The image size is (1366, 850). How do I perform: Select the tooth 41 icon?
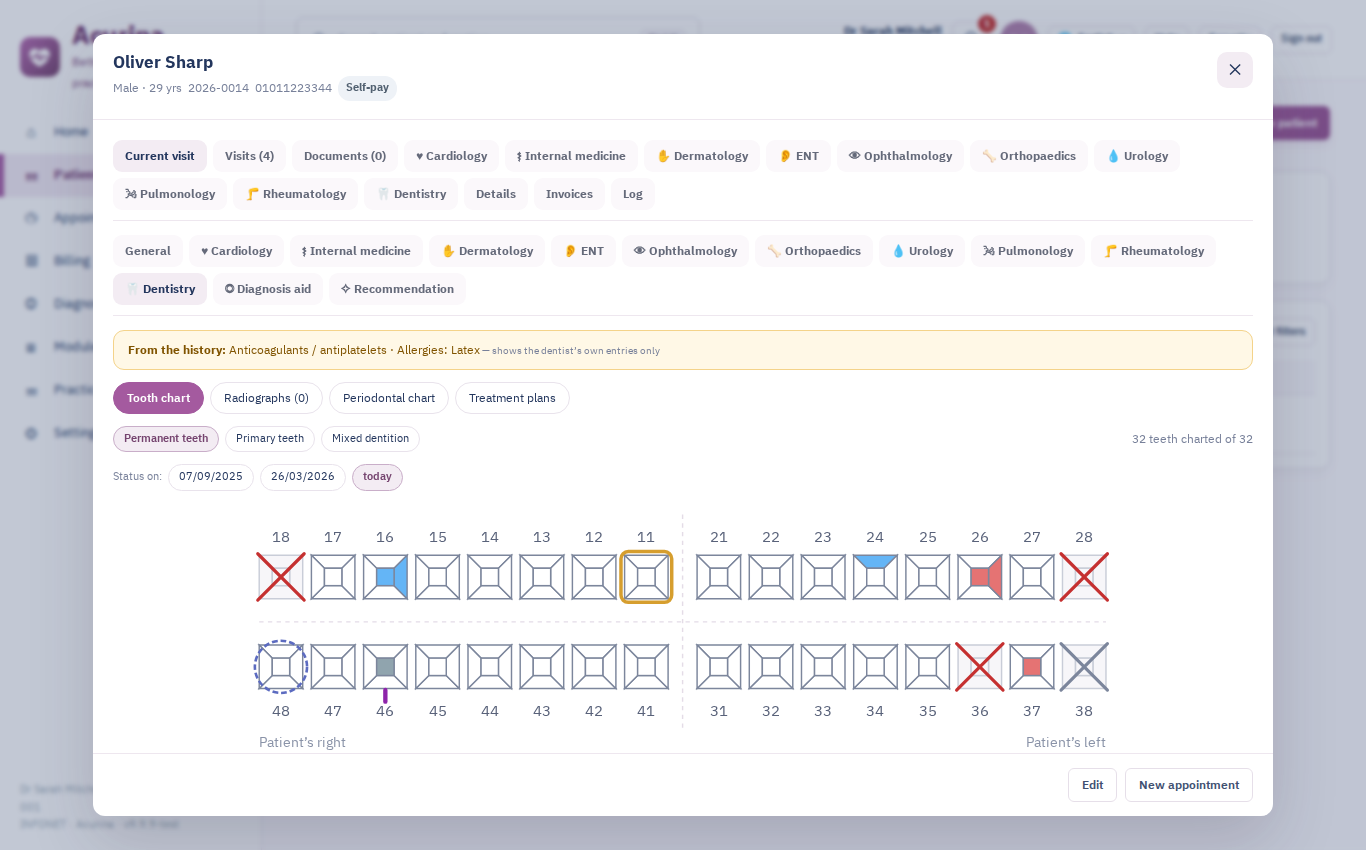point(646,667)
